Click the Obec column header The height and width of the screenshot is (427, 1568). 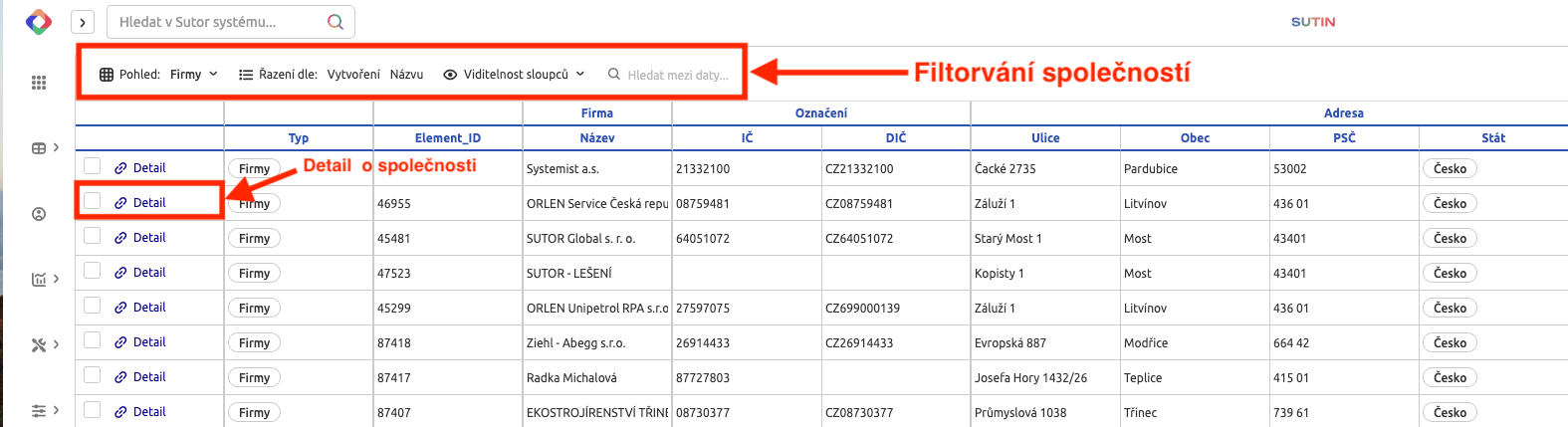(1195, 138)
